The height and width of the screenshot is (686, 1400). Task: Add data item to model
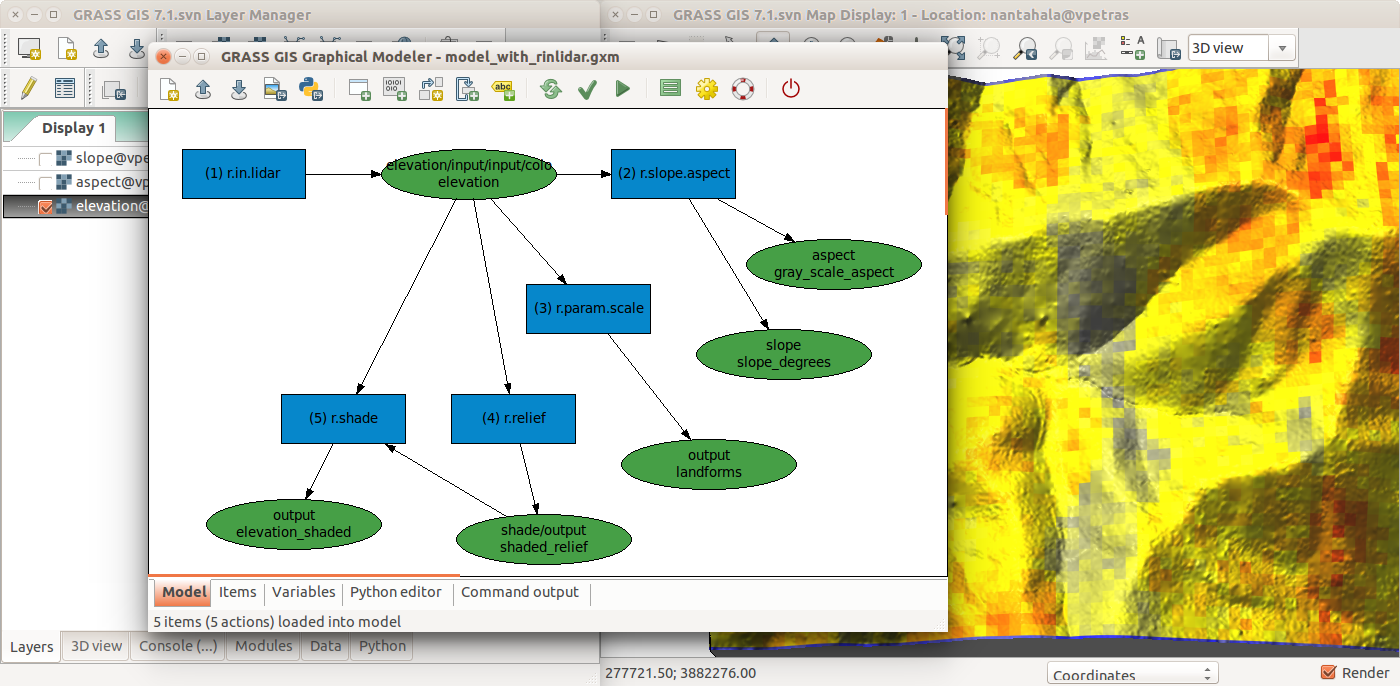tap(395, 89)
